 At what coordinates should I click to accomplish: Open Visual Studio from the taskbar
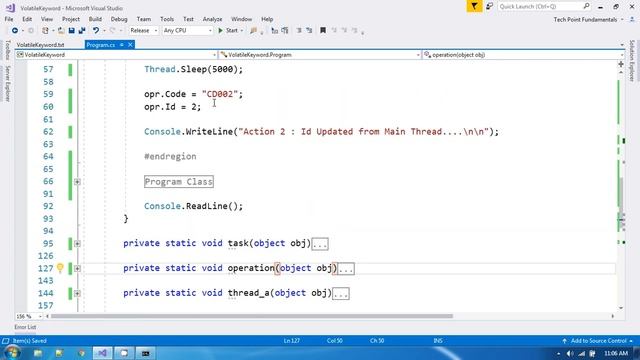click(102, 353)
